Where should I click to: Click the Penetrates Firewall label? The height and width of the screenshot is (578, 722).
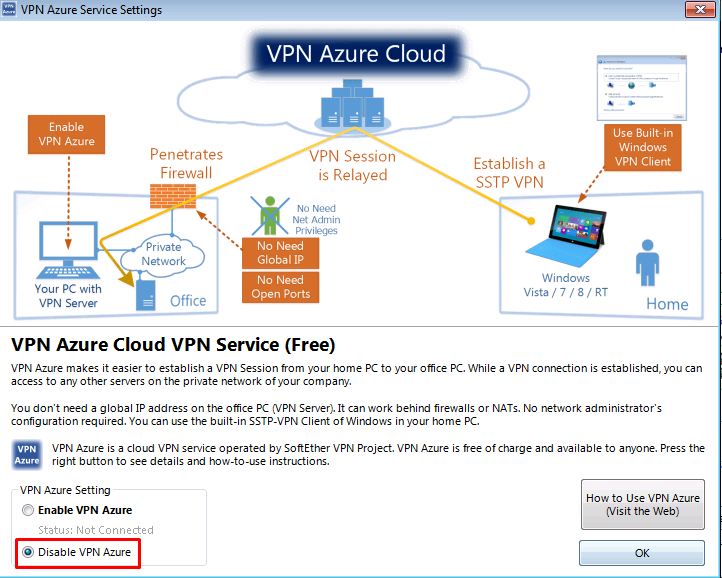(186, 163)
